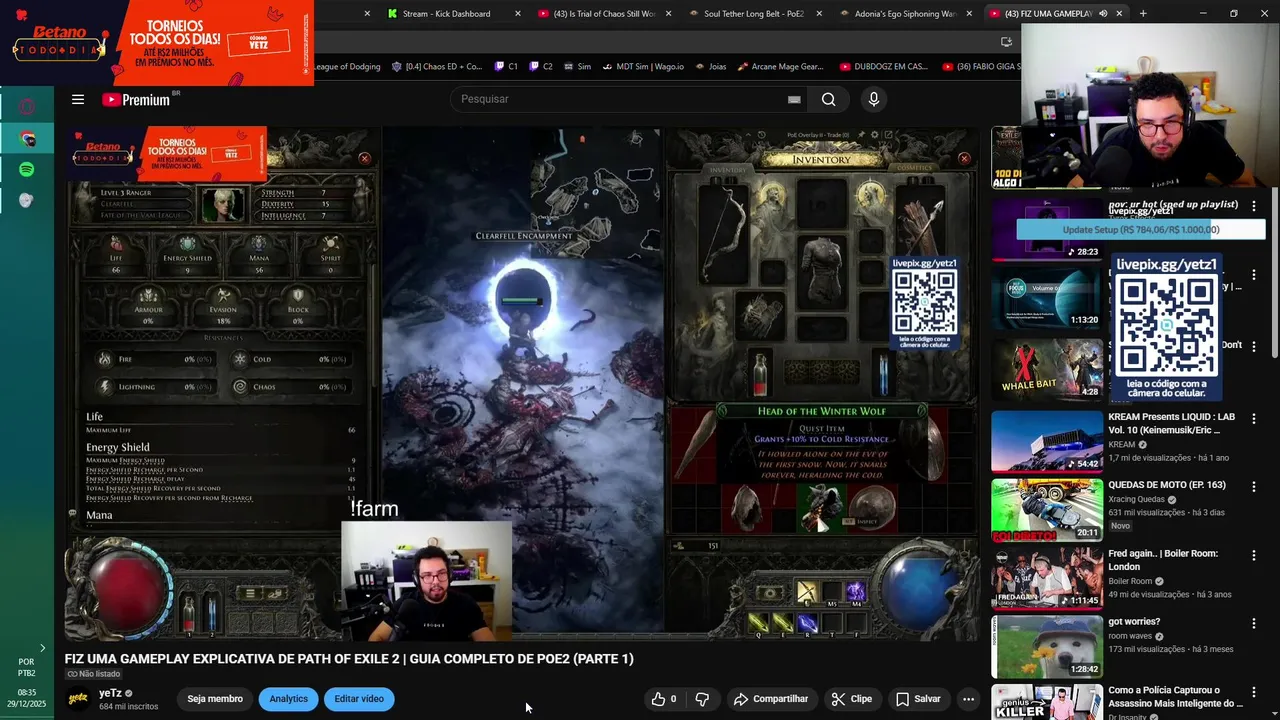Image resolution: width=1280 pixels, height=720 pixels.
Task: Close the in-video character panel X
Action: coord(364,158)
